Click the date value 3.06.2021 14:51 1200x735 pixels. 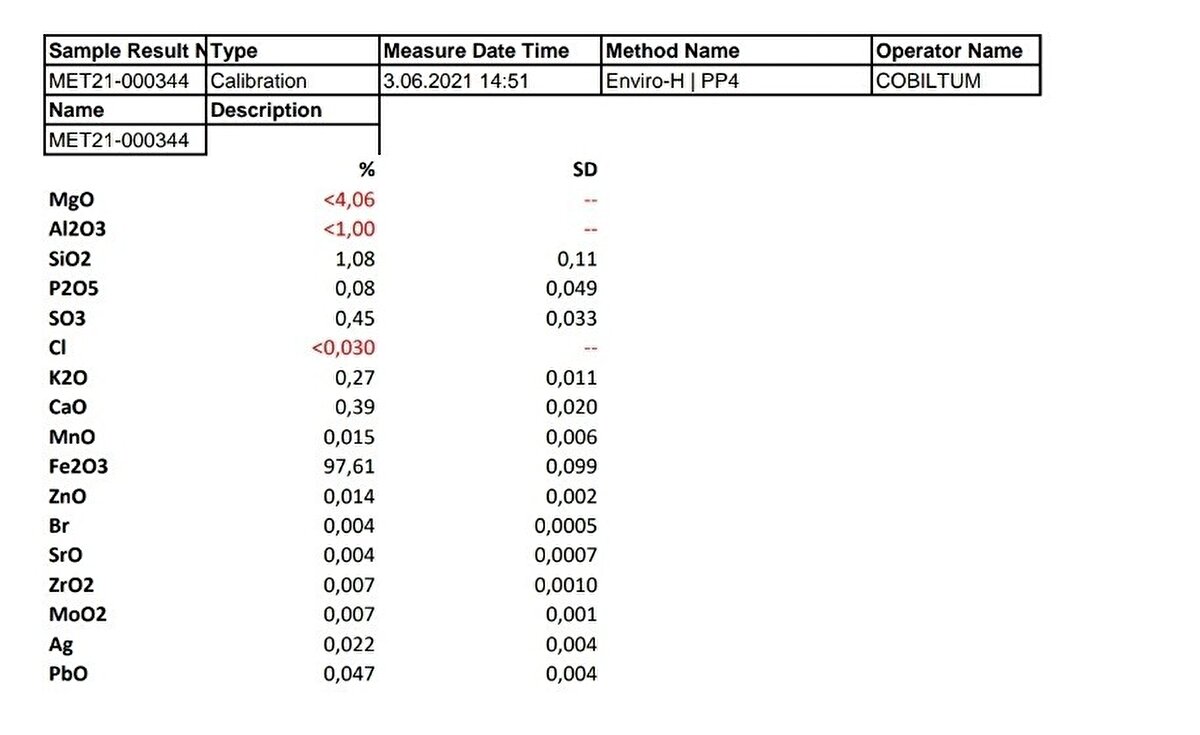pos(490,81)
